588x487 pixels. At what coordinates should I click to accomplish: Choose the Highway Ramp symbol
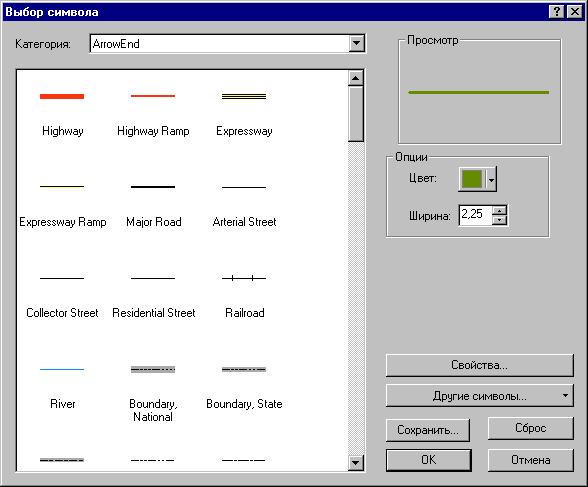pos(153,112)
